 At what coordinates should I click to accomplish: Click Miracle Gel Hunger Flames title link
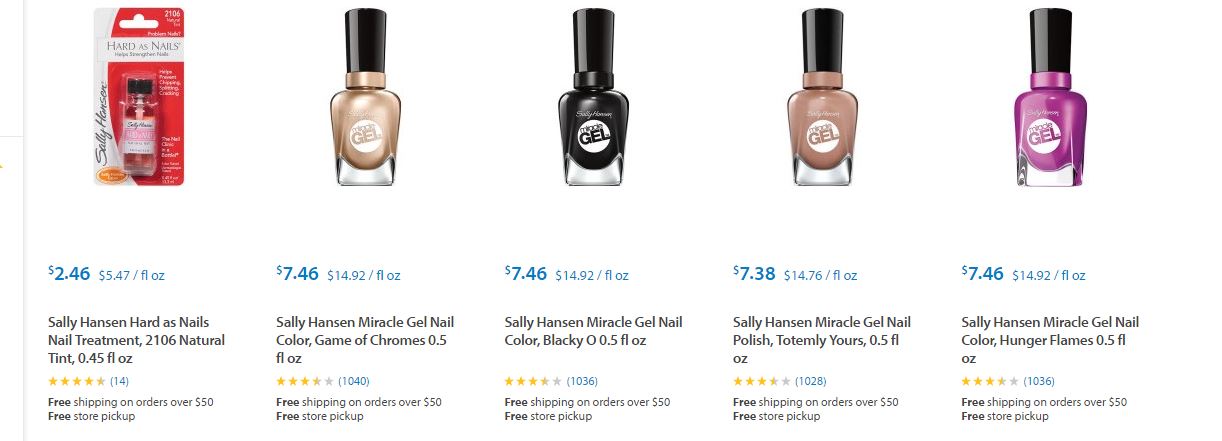pyautogui.click(x=1049, y=340)
